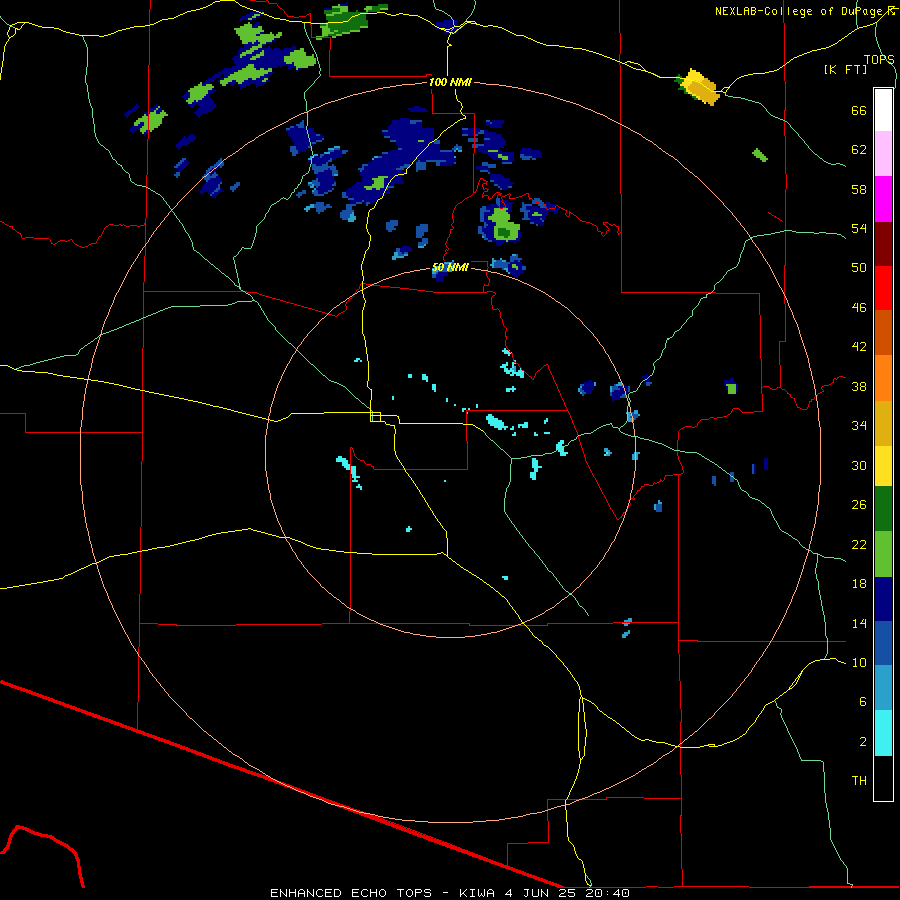The height and width of the screenshot is (900, 900).
Task: Click the legend value '66'
Action: pos(859,110)
